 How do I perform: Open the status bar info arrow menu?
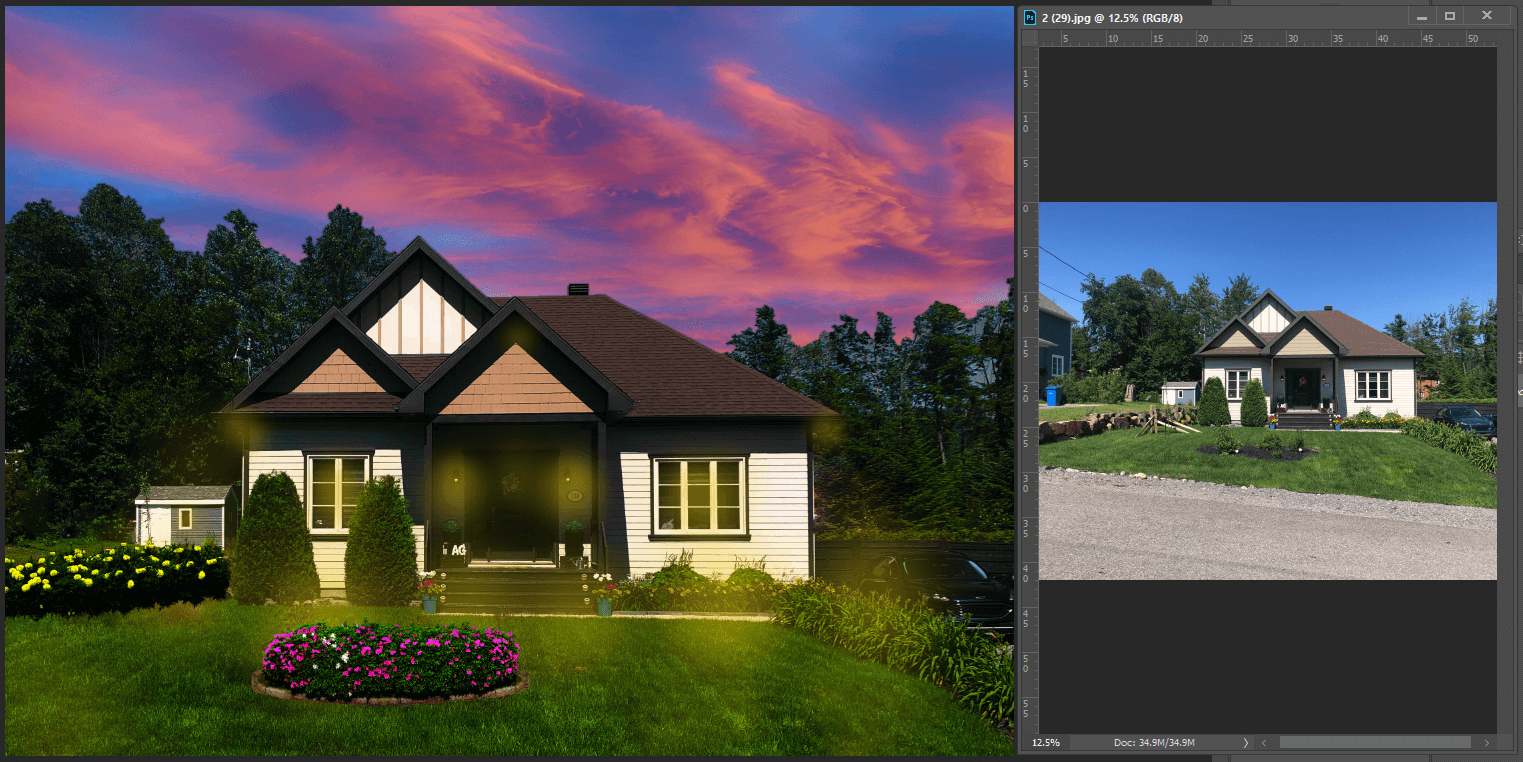1245,743
